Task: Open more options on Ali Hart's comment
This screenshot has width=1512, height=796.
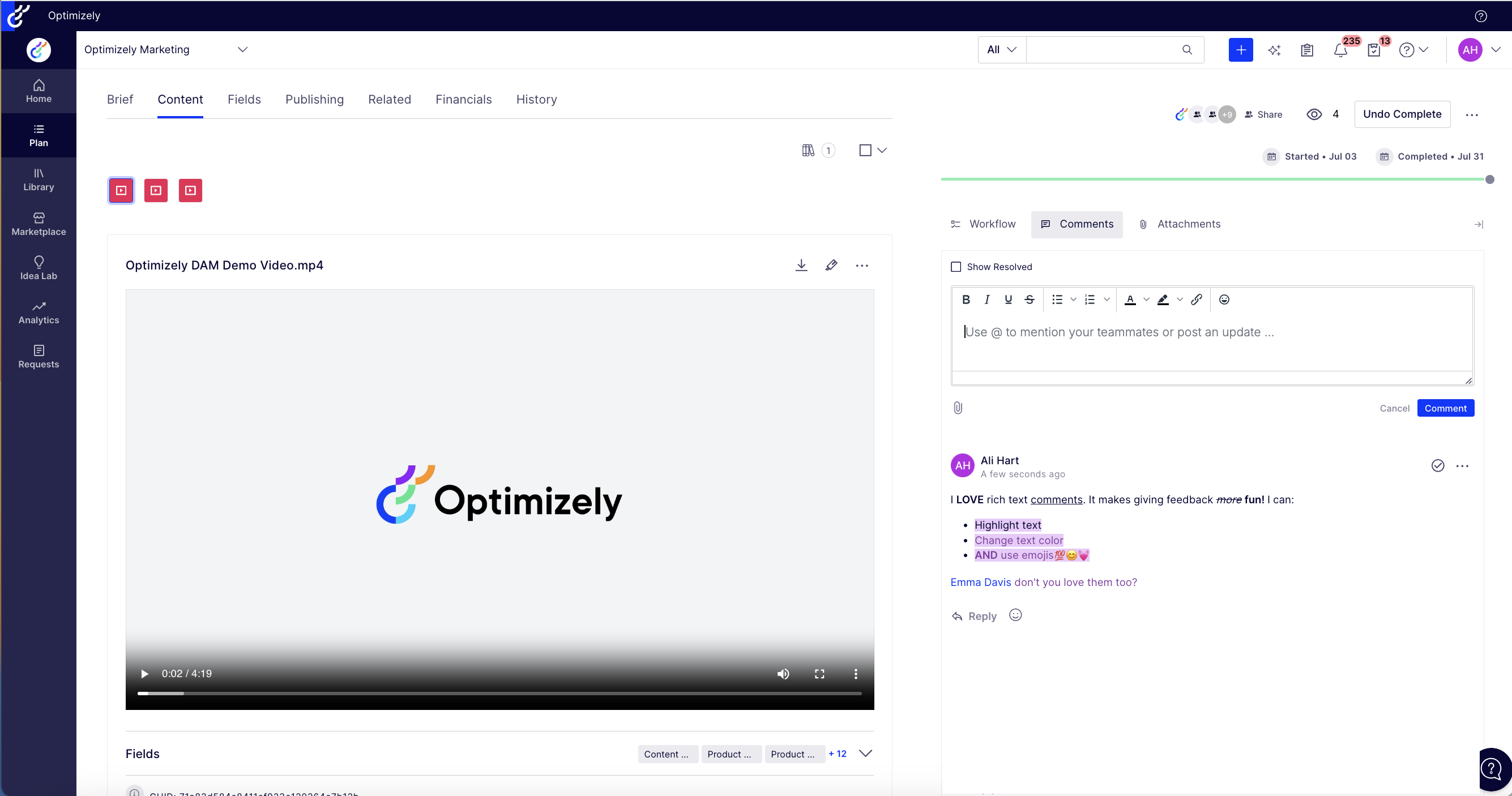Action: point(1462,467)
